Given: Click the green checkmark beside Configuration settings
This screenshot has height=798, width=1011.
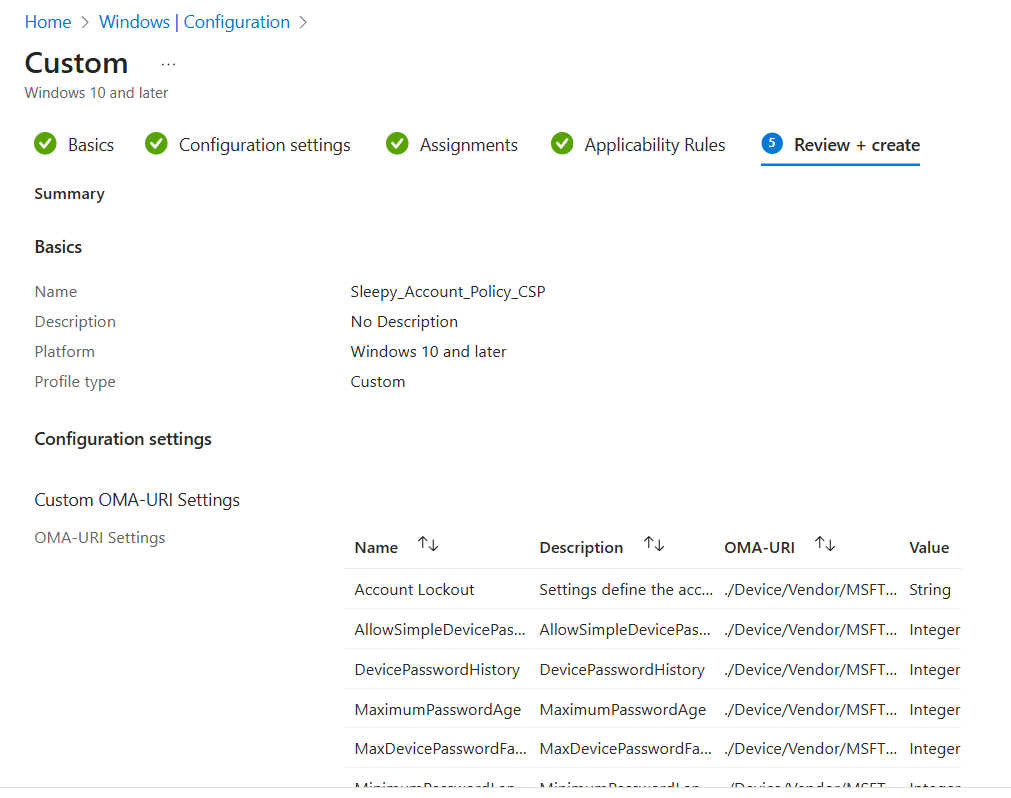Looking at the screenshot, I should [x=156, y=144].
